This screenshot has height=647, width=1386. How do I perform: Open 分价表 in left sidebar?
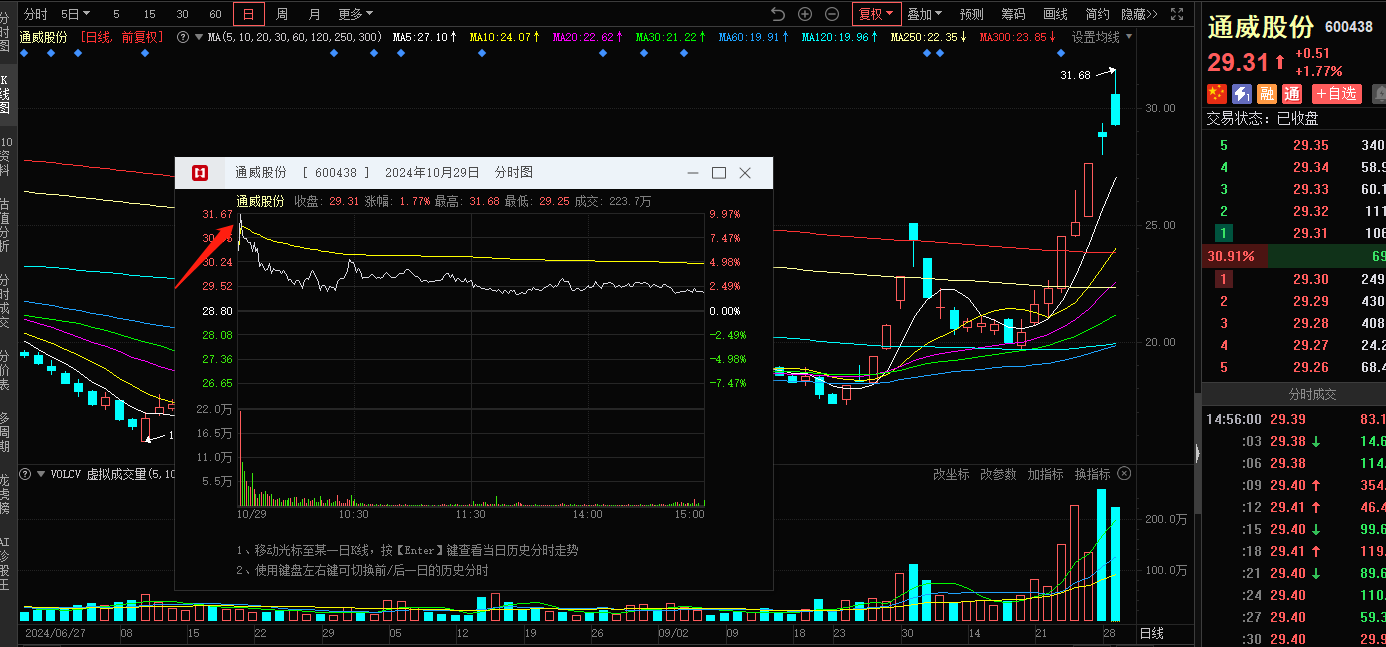5,370
